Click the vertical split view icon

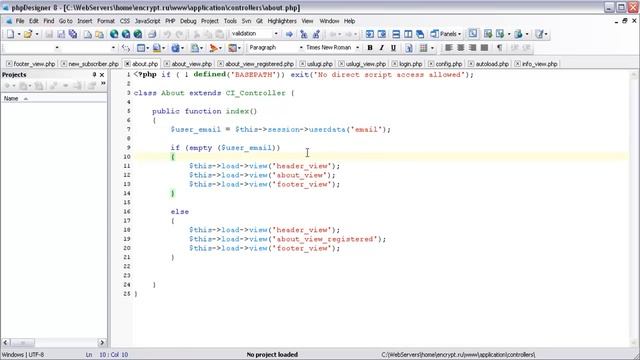point(408,34)
